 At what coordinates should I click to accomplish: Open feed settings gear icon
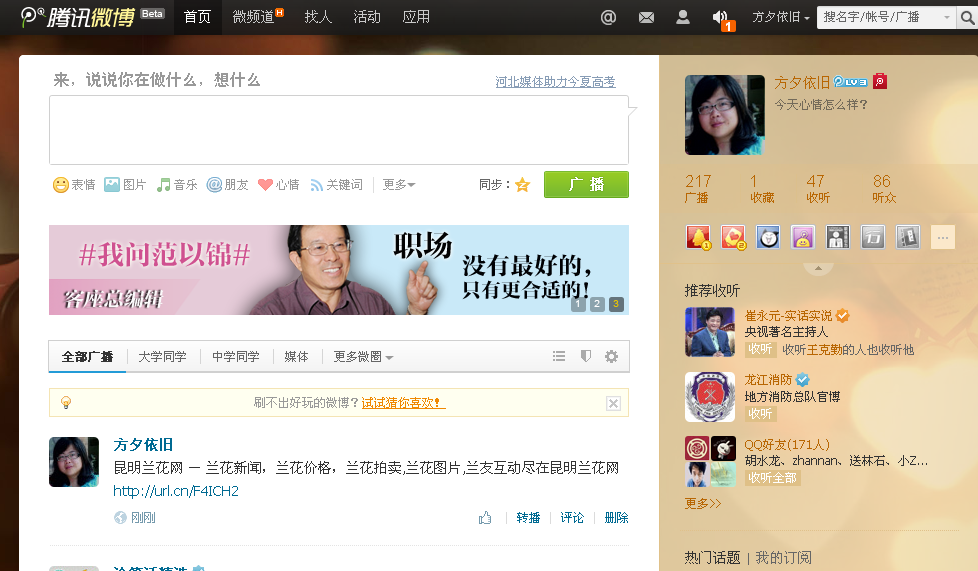coord(611,357)
